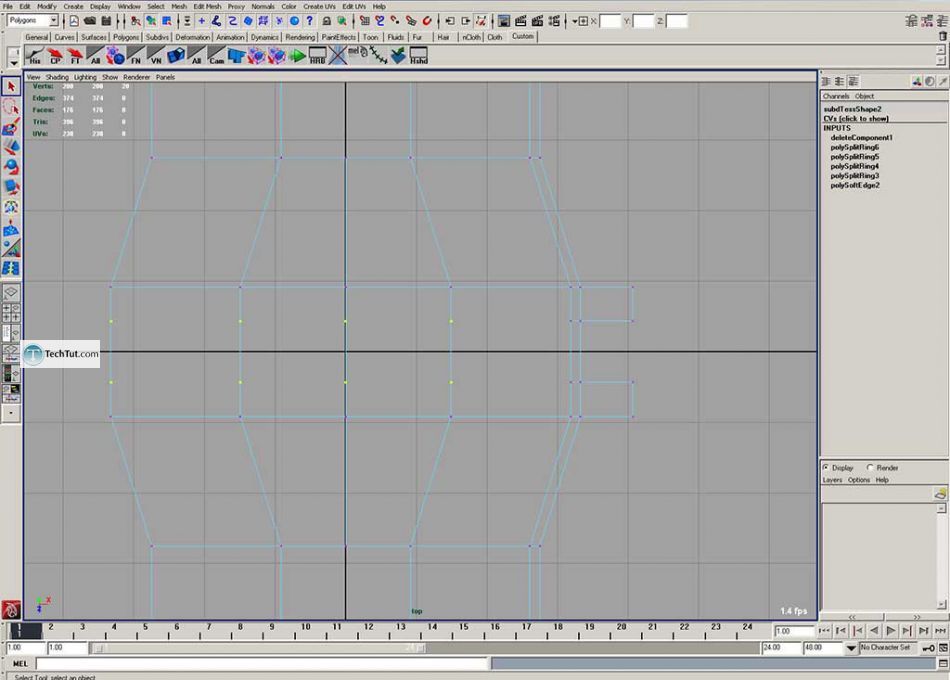Open the character set dropdown arrow
Image resolution: width=950 pixels, height=680 pixels.
click(x=851, y=648)
